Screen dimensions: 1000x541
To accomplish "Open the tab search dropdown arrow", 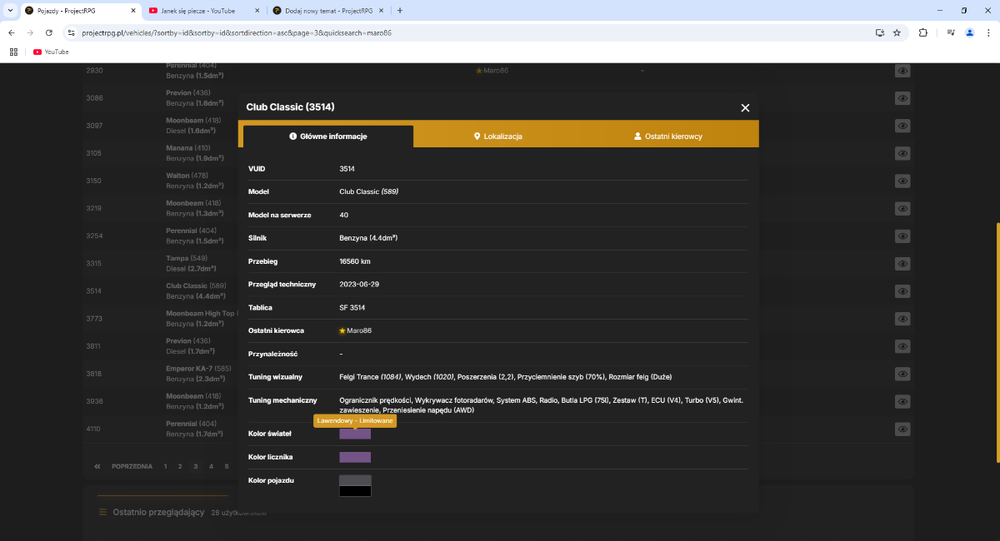I will click(x=10, y=10).
